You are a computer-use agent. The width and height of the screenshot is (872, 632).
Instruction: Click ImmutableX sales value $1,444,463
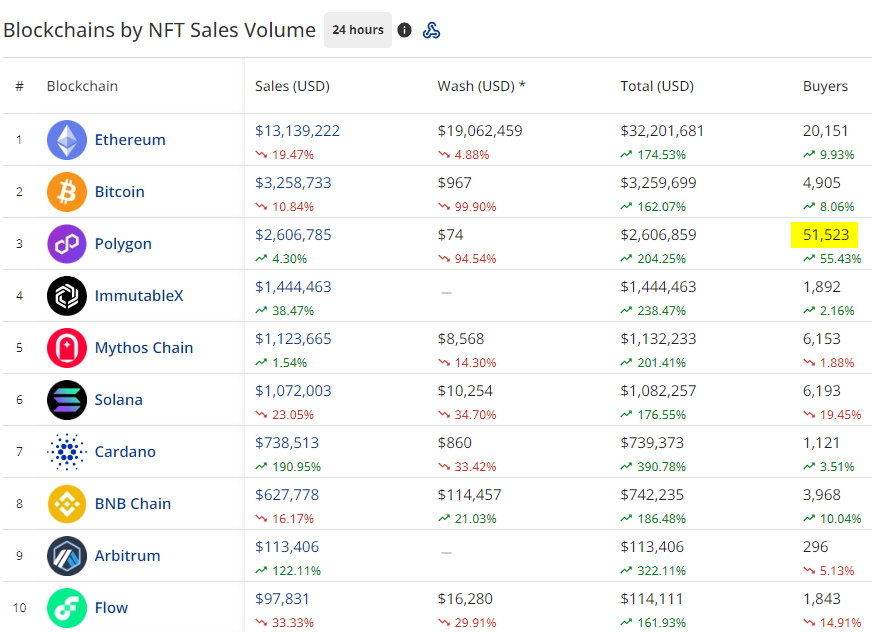293,287
